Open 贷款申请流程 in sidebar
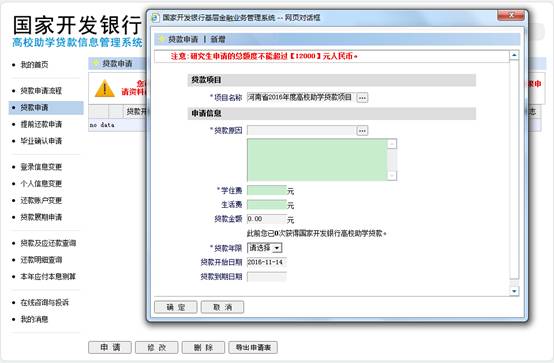 point(41,91)
